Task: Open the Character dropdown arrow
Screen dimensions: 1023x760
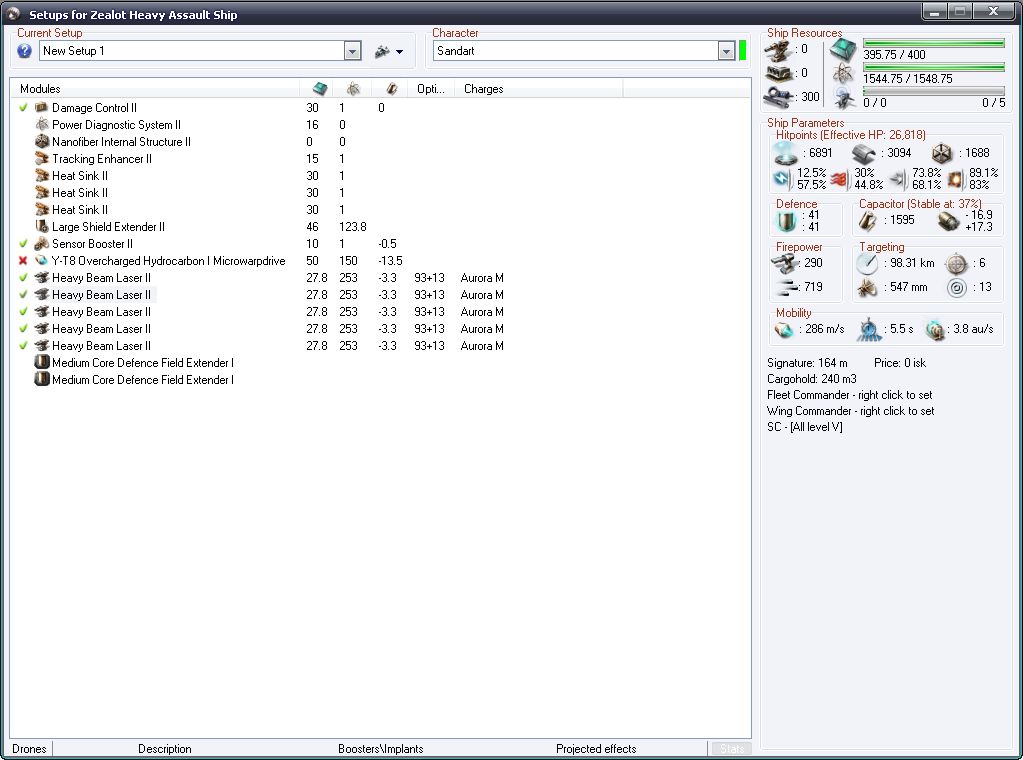Action: pyautogui.click(x=726, y=51)
